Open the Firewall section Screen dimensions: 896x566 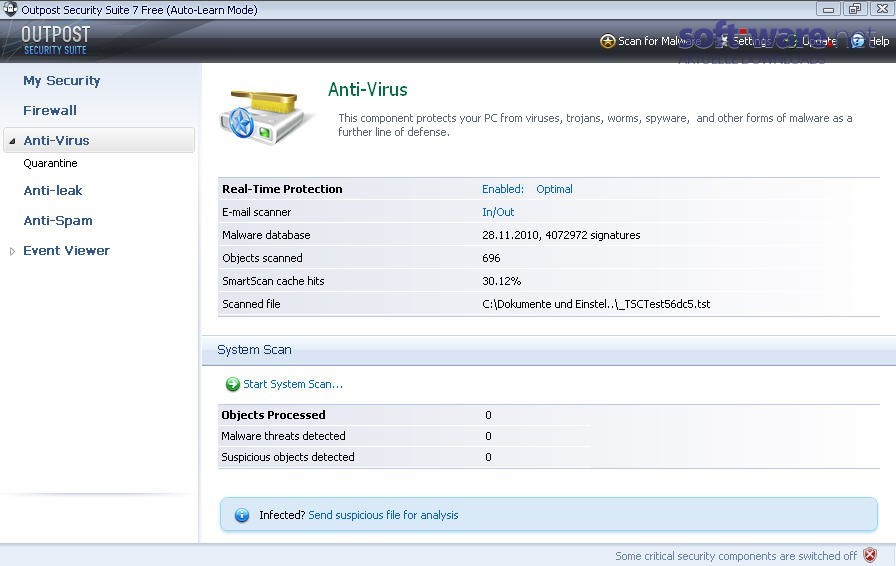tap(50, 110)
